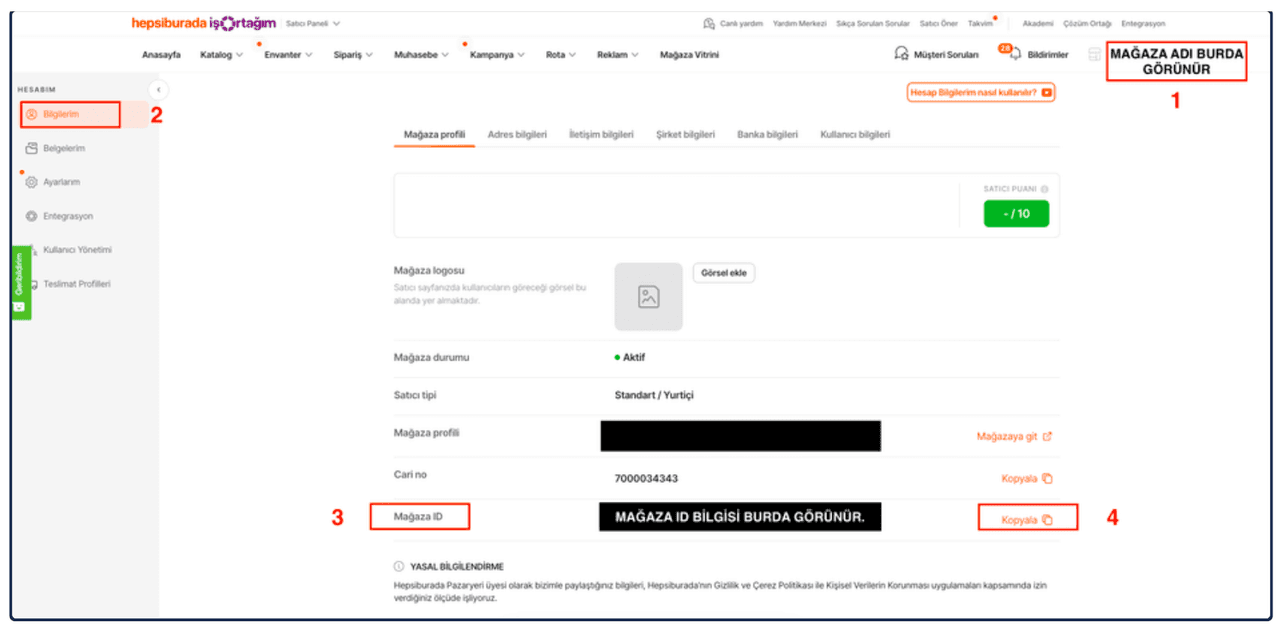Switch to the Şirket bilgileri tab
This screenshot has width=1280, height=628.
(x=685, y=135)
